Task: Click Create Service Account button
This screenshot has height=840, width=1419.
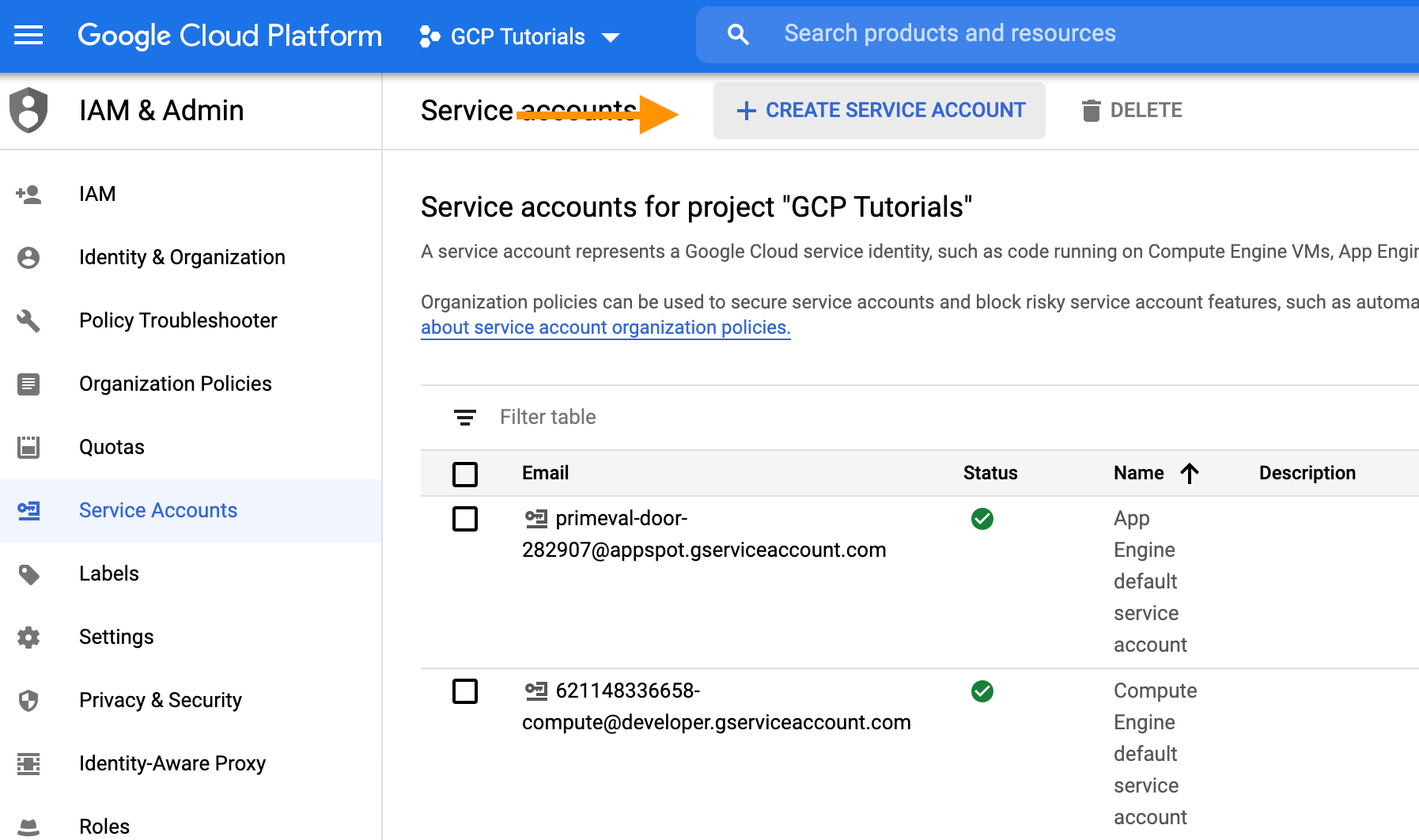Action: pyautogui.click(x=880, y=111)
